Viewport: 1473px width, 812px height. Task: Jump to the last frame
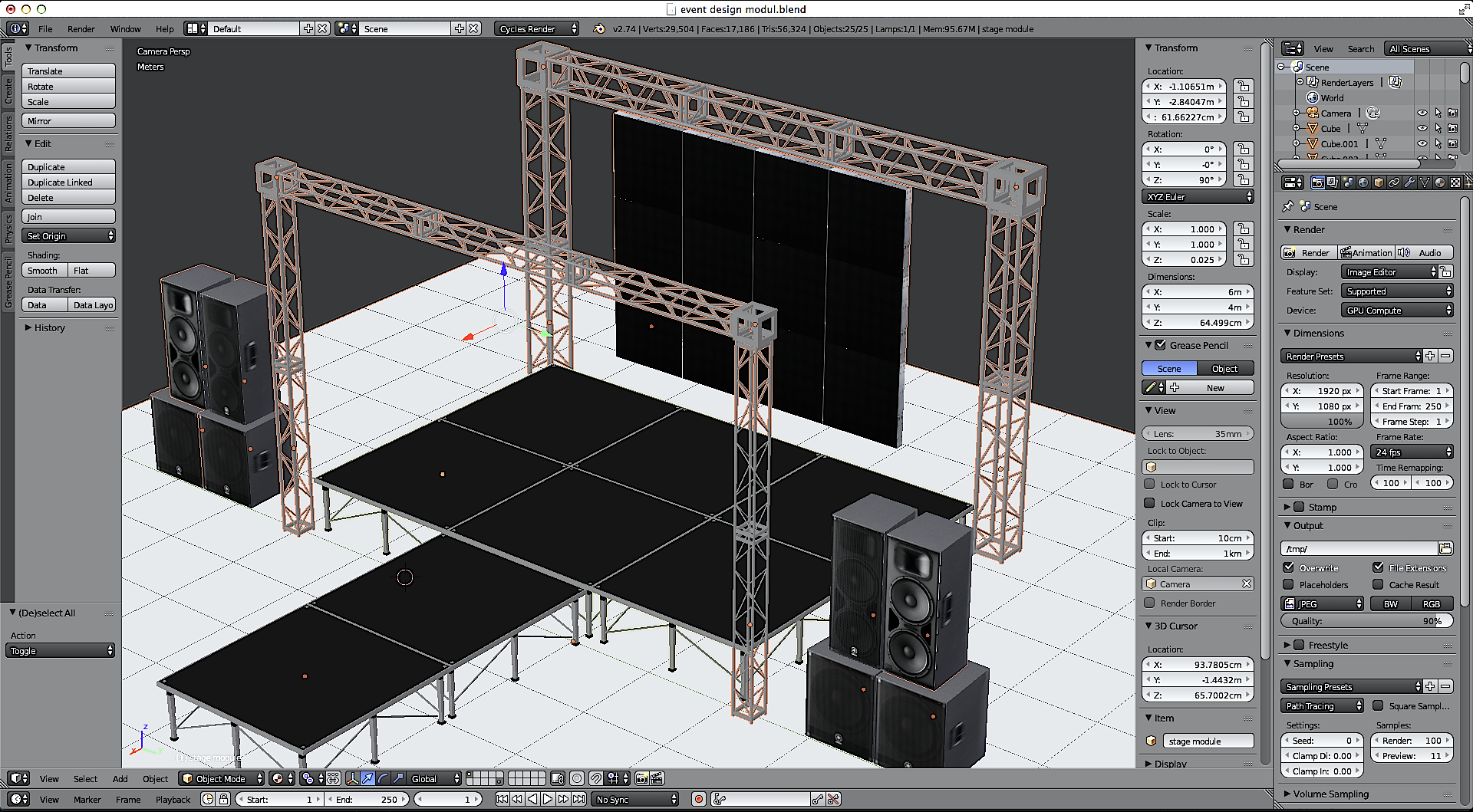pos(579,799)
